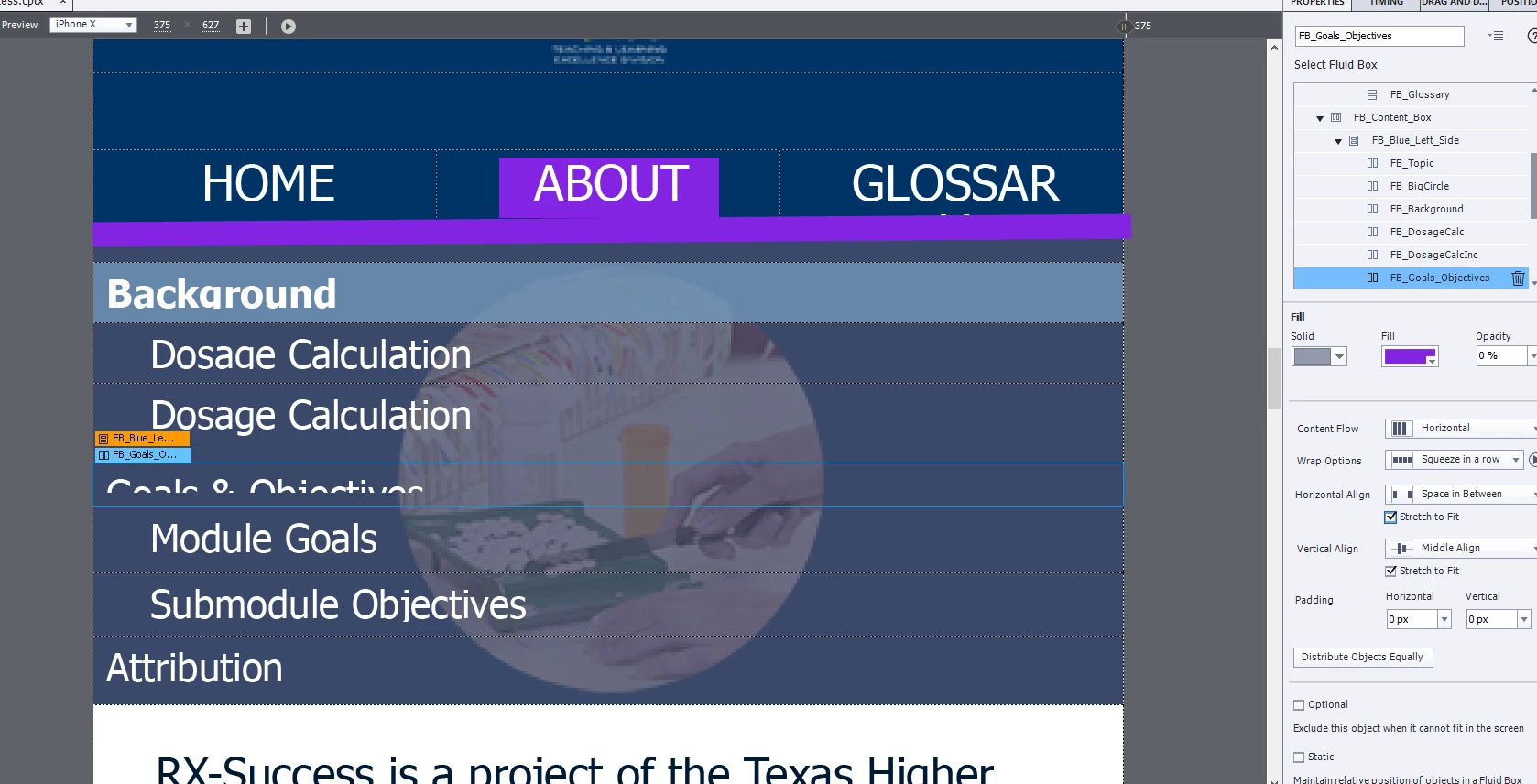Click the FB_Glossary fluid box icon
Screen dimensions: 1537x784
[x=1372, y=94]
